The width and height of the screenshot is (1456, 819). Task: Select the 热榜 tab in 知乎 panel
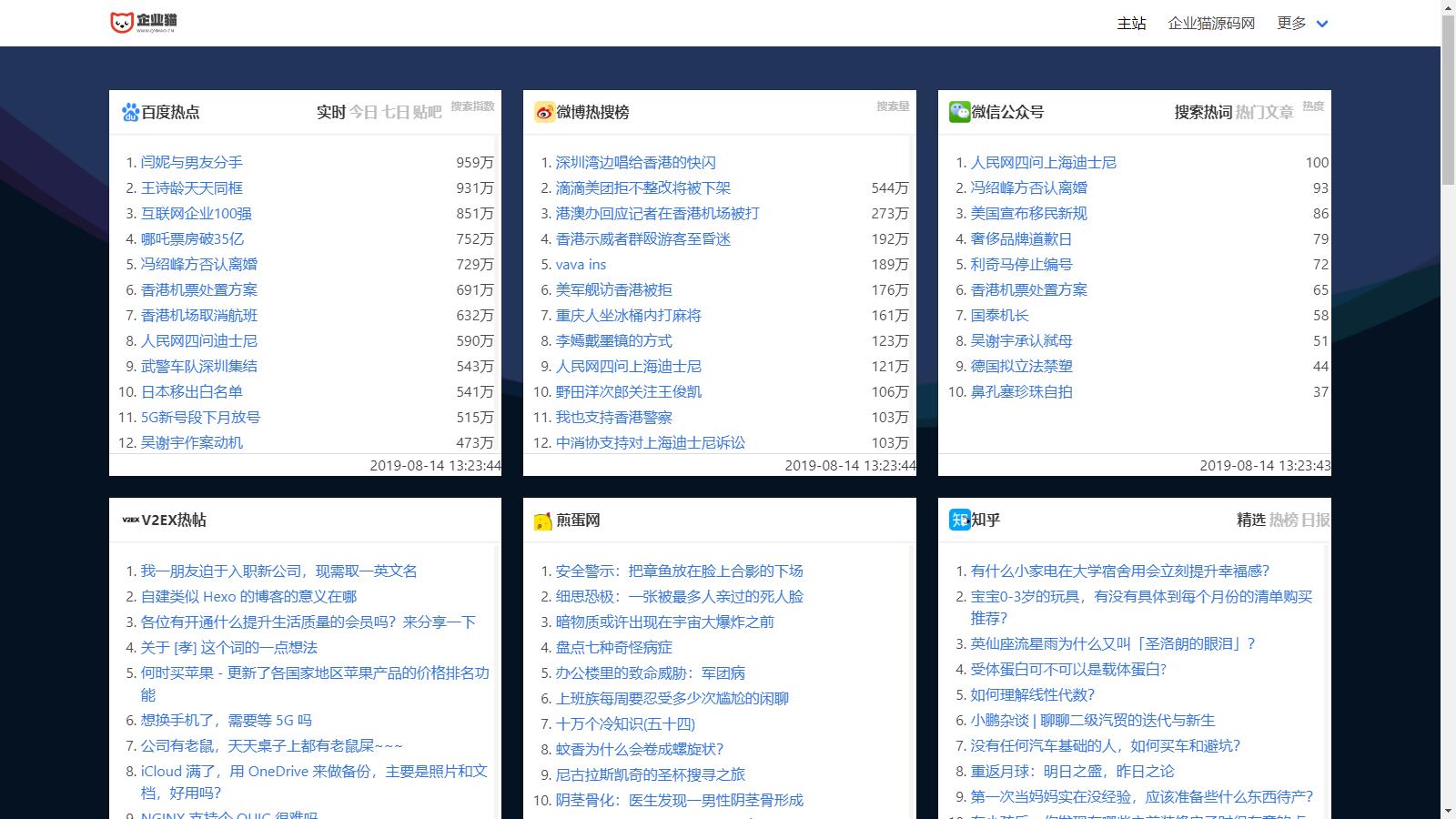1283,520
